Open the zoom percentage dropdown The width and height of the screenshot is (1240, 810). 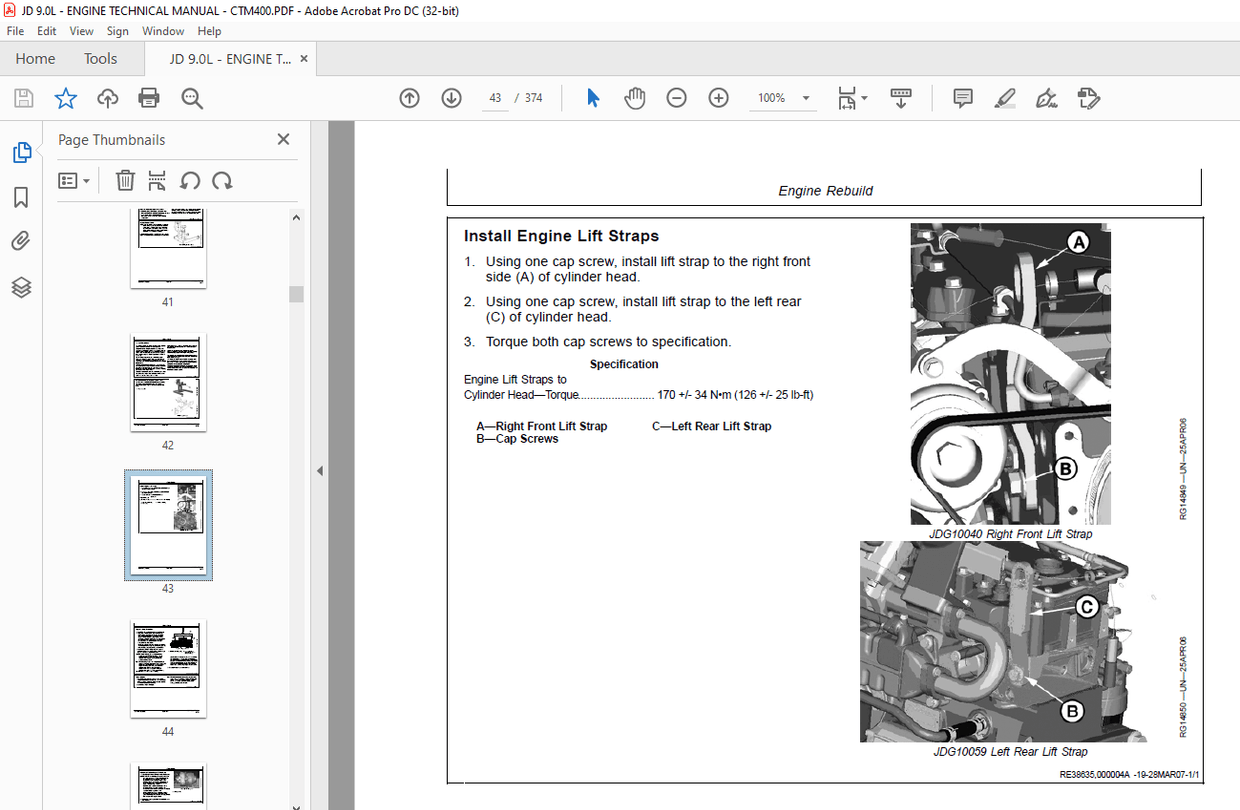click(805, 98)
